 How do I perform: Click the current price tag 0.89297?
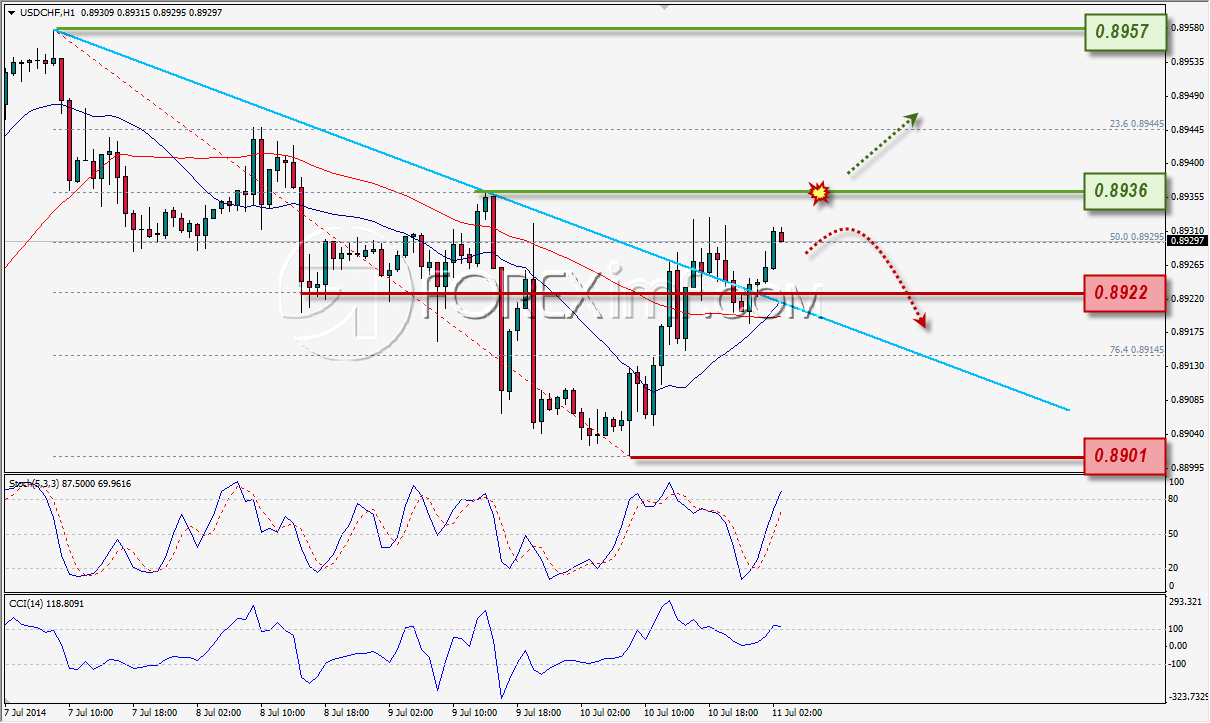(1188, 241)
